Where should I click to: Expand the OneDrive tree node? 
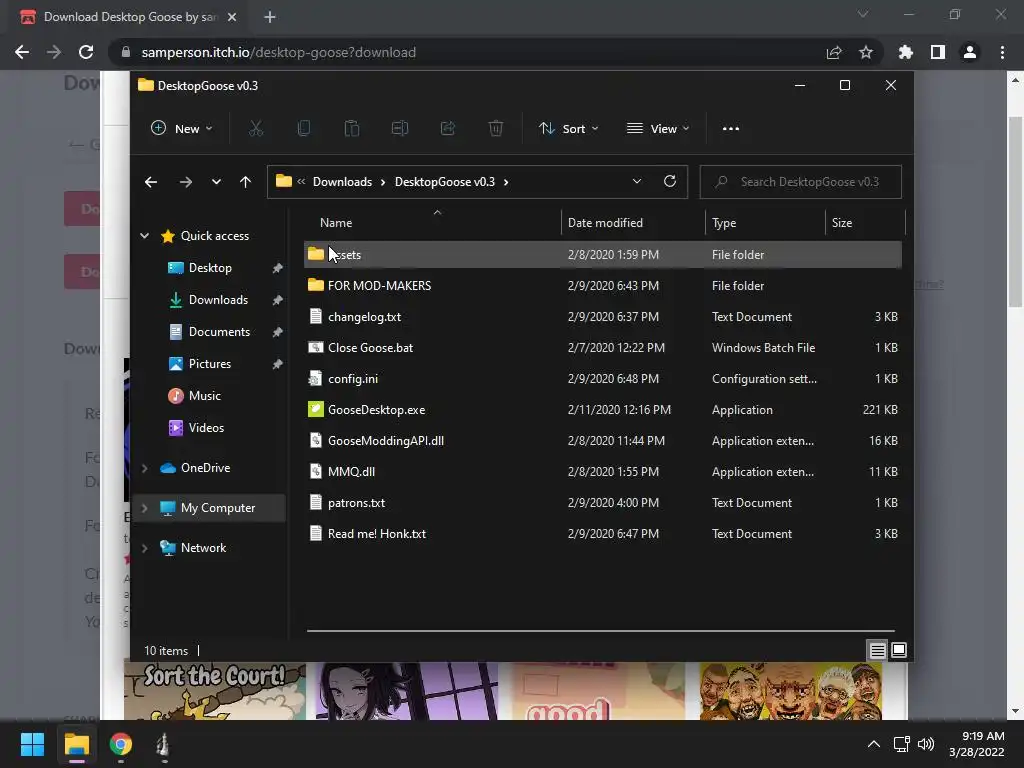[144, 468]
